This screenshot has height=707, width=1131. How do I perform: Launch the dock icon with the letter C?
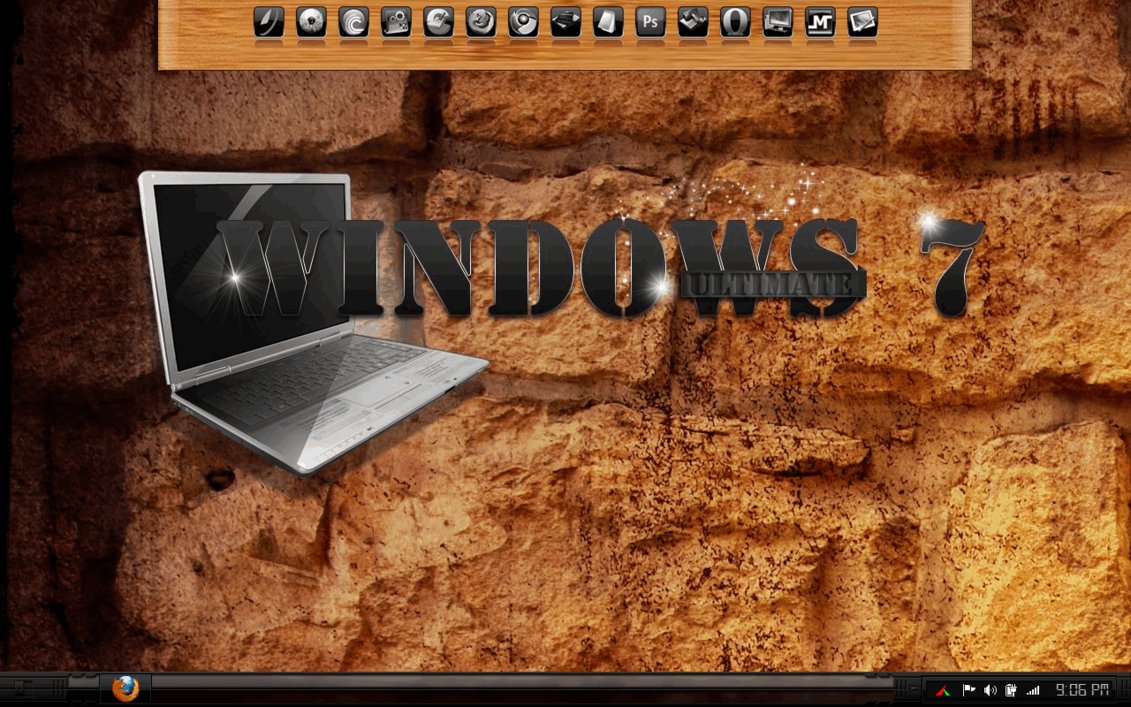point(439,22)
